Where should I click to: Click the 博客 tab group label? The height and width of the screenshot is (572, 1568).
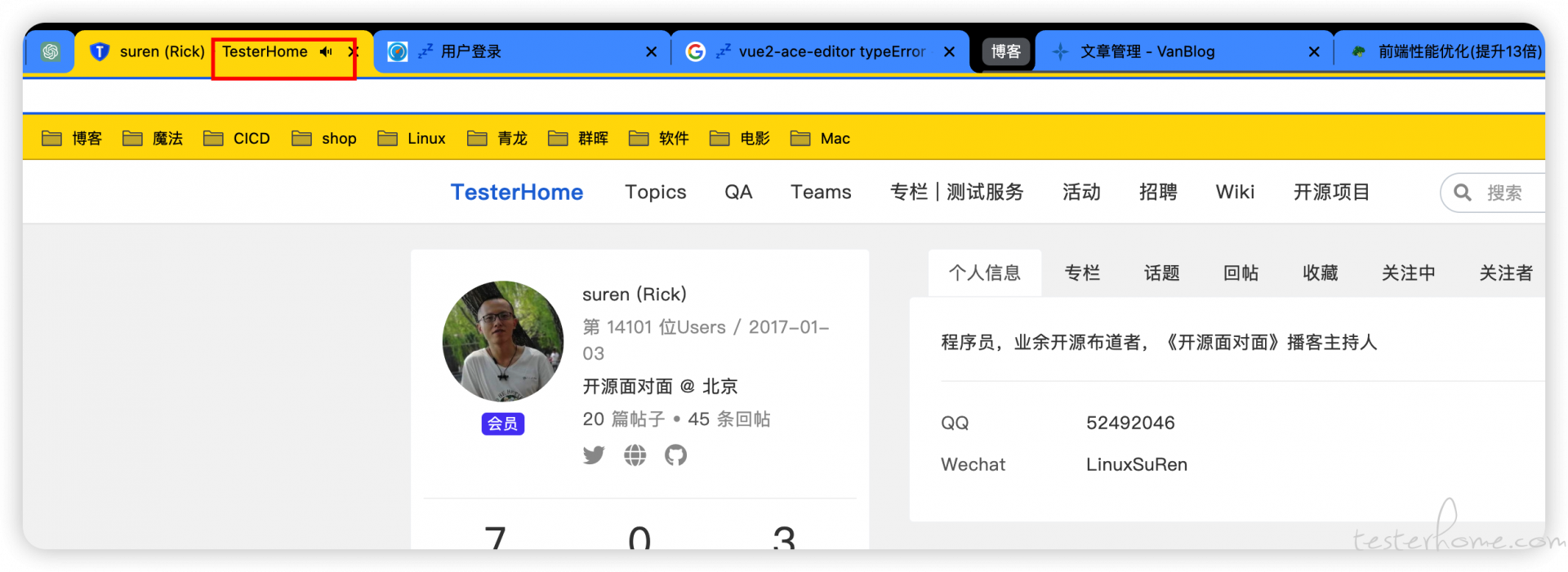[1005, 51]
